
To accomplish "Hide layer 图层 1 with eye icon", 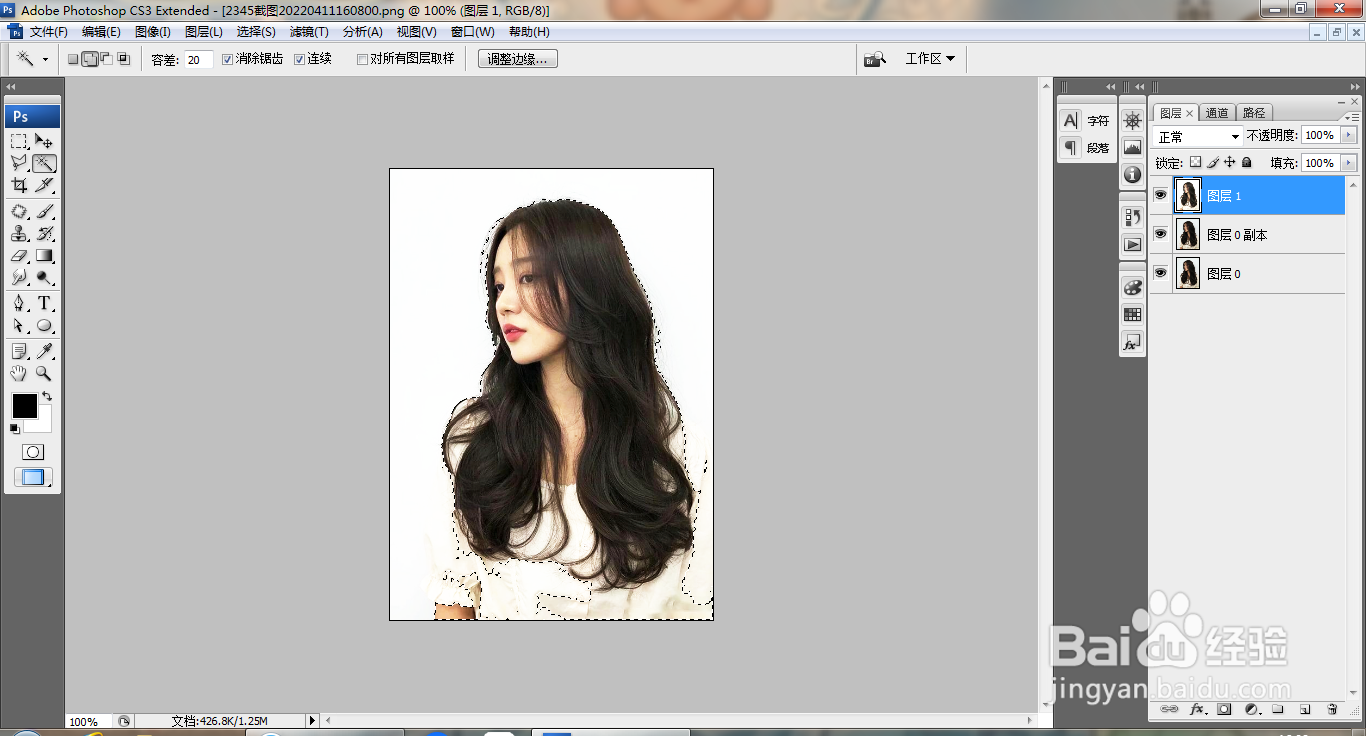I will click(x=1160, y=195).
